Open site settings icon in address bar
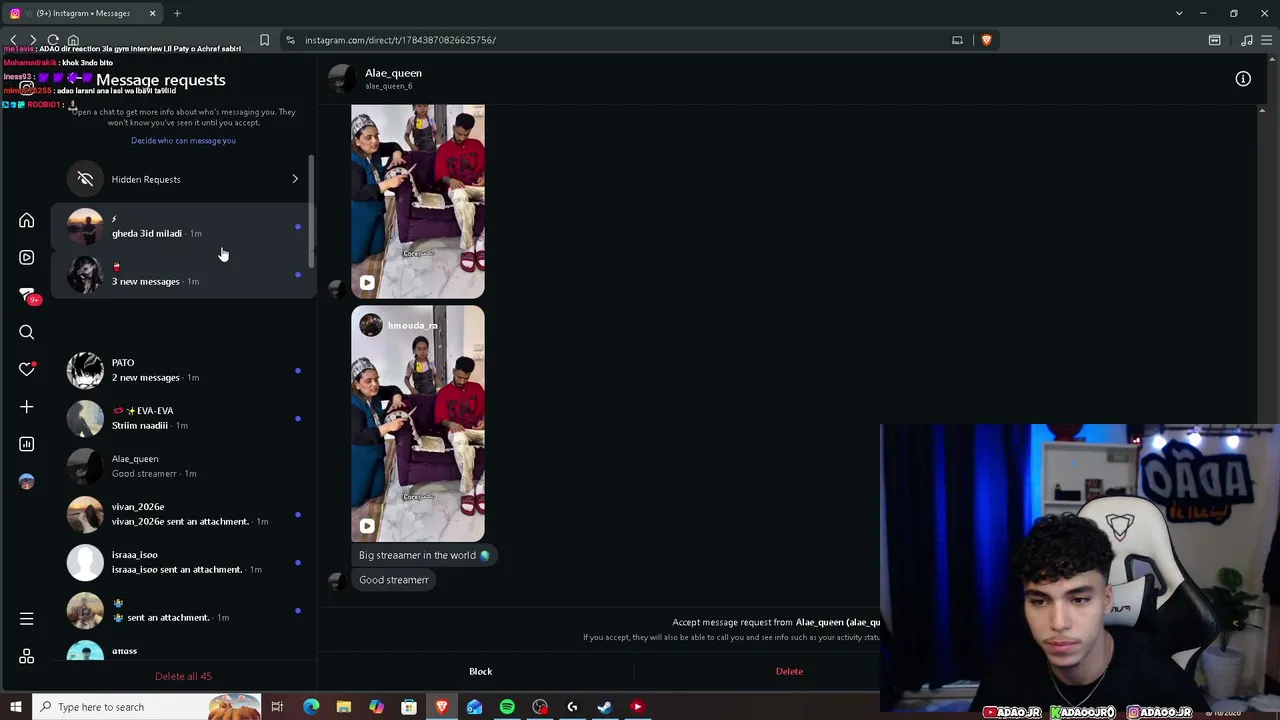The height and width of the screenshot is (720, 1280). tap(290, 40)
